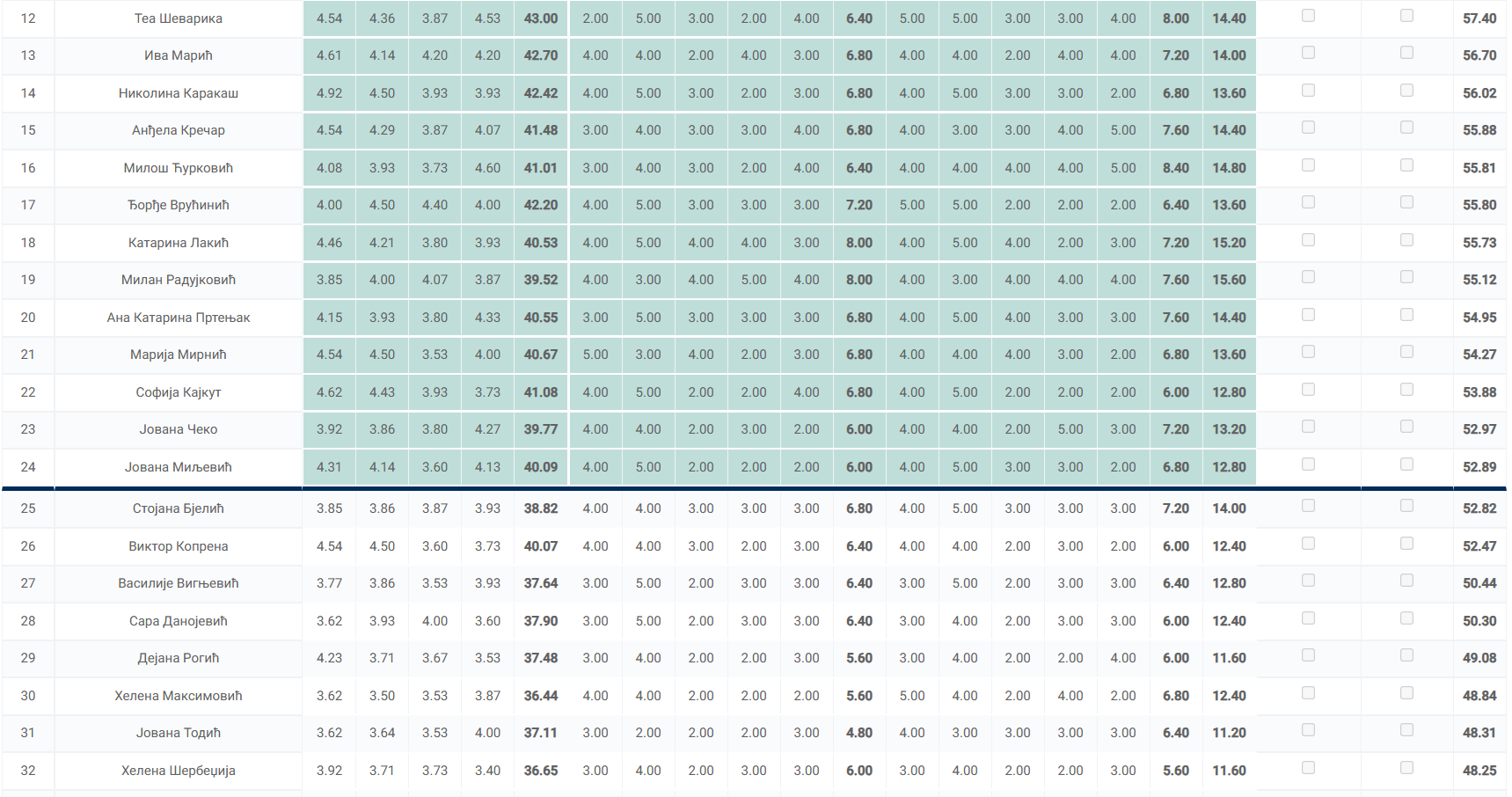1512x797 pixels.
Task: Select the name Хелена Шербеџија
Action: click(179, 771)
